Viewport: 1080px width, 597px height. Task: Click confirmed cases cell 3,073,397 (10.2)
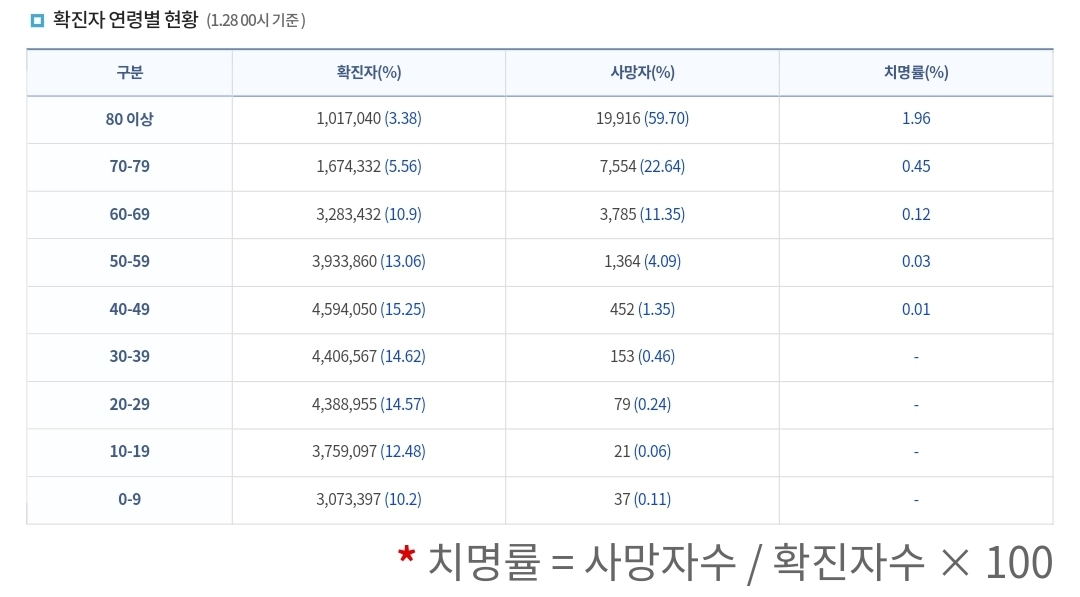coord(368,499)
